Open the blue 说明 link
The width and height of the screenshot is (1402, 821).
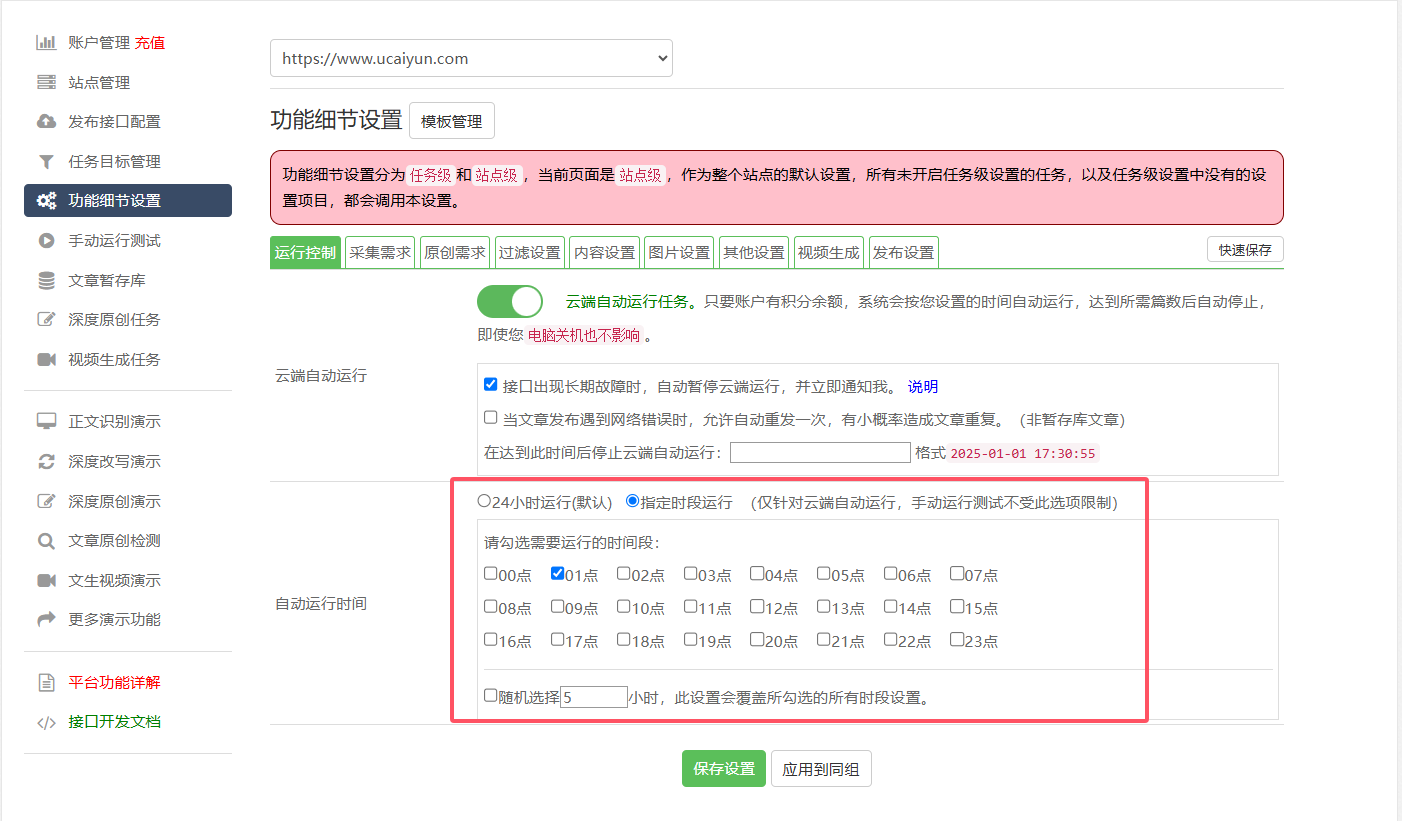click(922, 387)
